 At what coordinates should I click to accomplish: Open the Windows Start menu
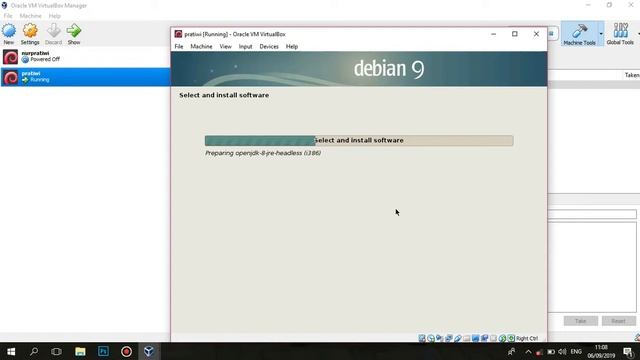click(11, 351)
